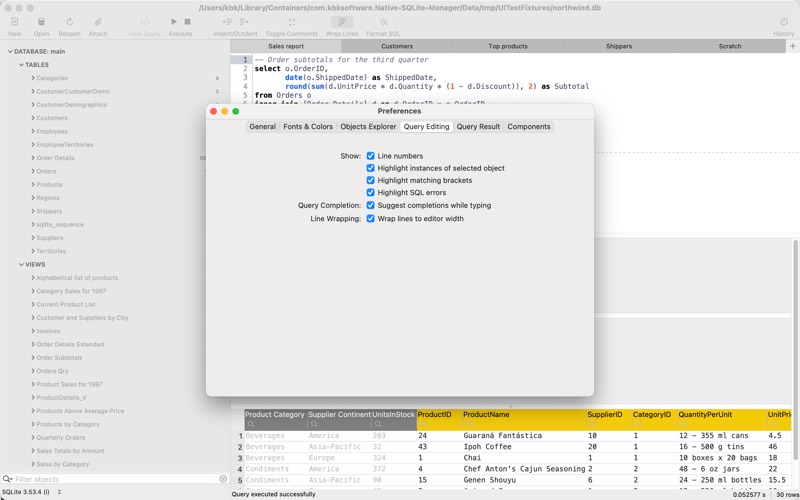Close the Preferences window with red button
The image size is (800, 500).
[x=214, y=111]
